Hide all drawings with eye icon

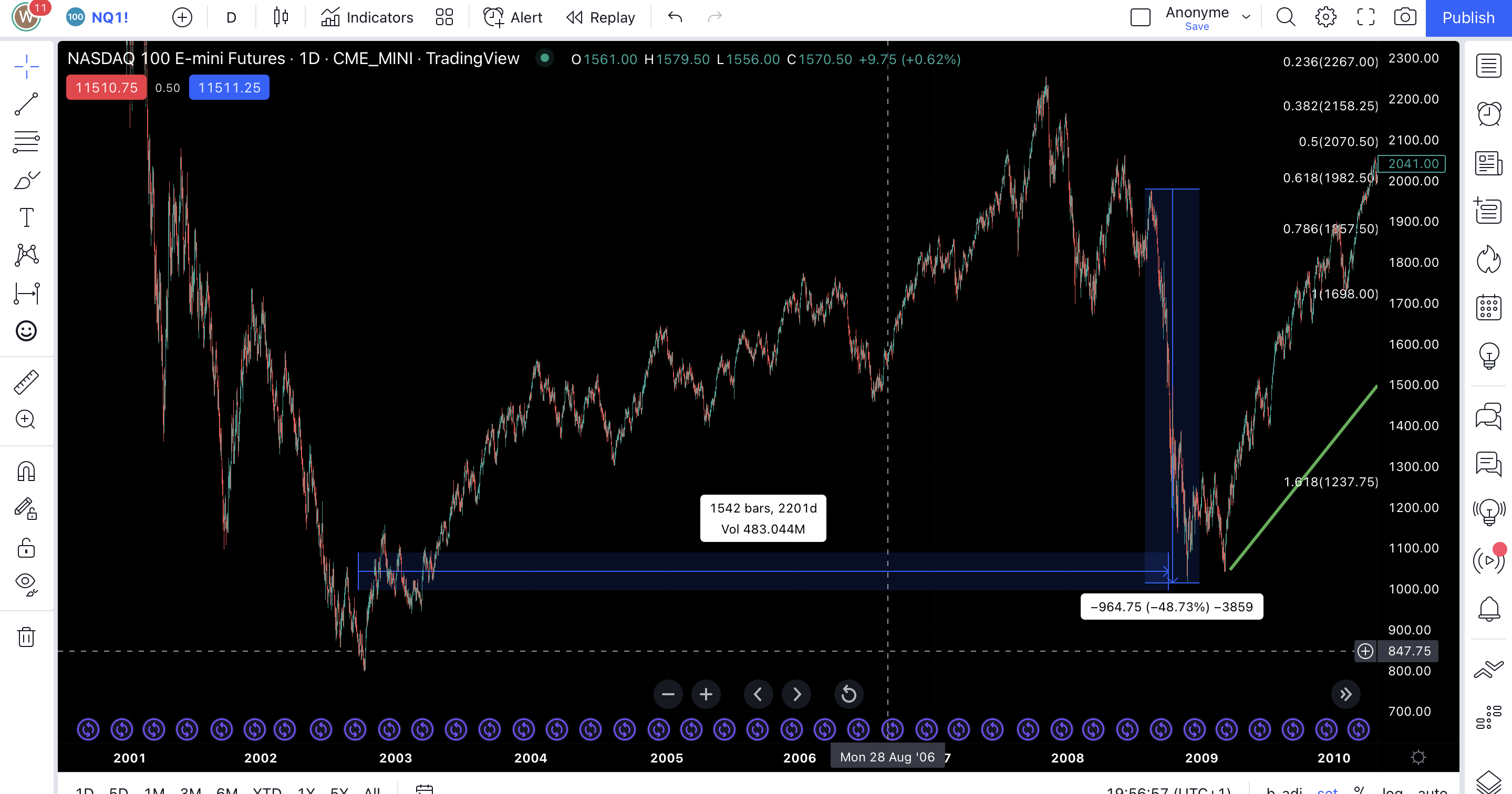coord(26,583)
